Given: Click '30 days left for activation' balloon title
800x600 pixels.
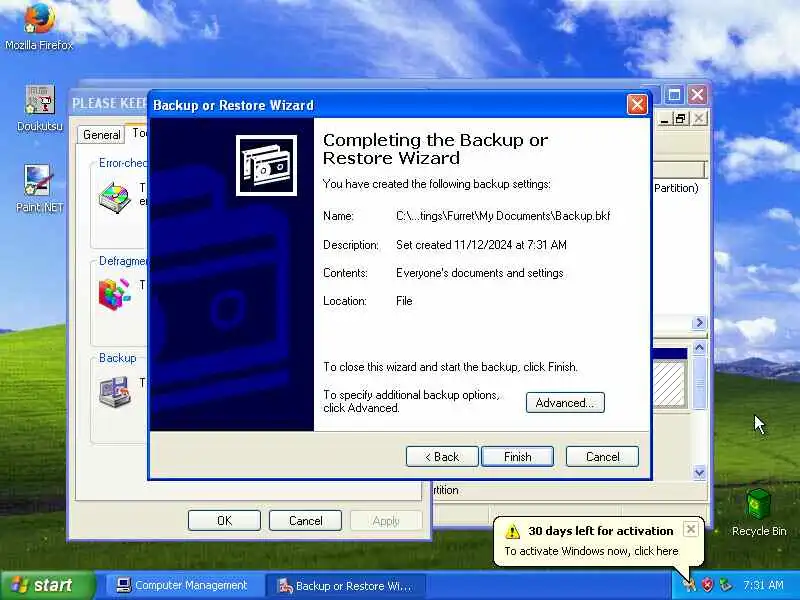Looking at the screenshot, I should [x=601, y=531].
